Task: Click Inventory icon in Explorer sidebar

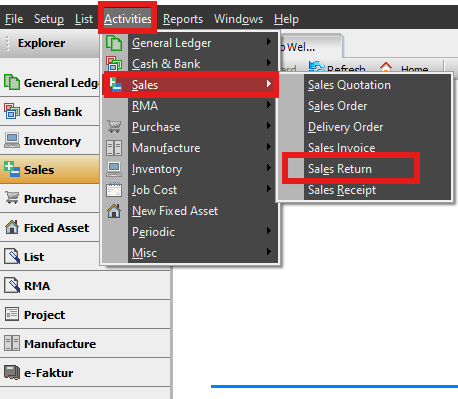Action: tap(12, 140)
